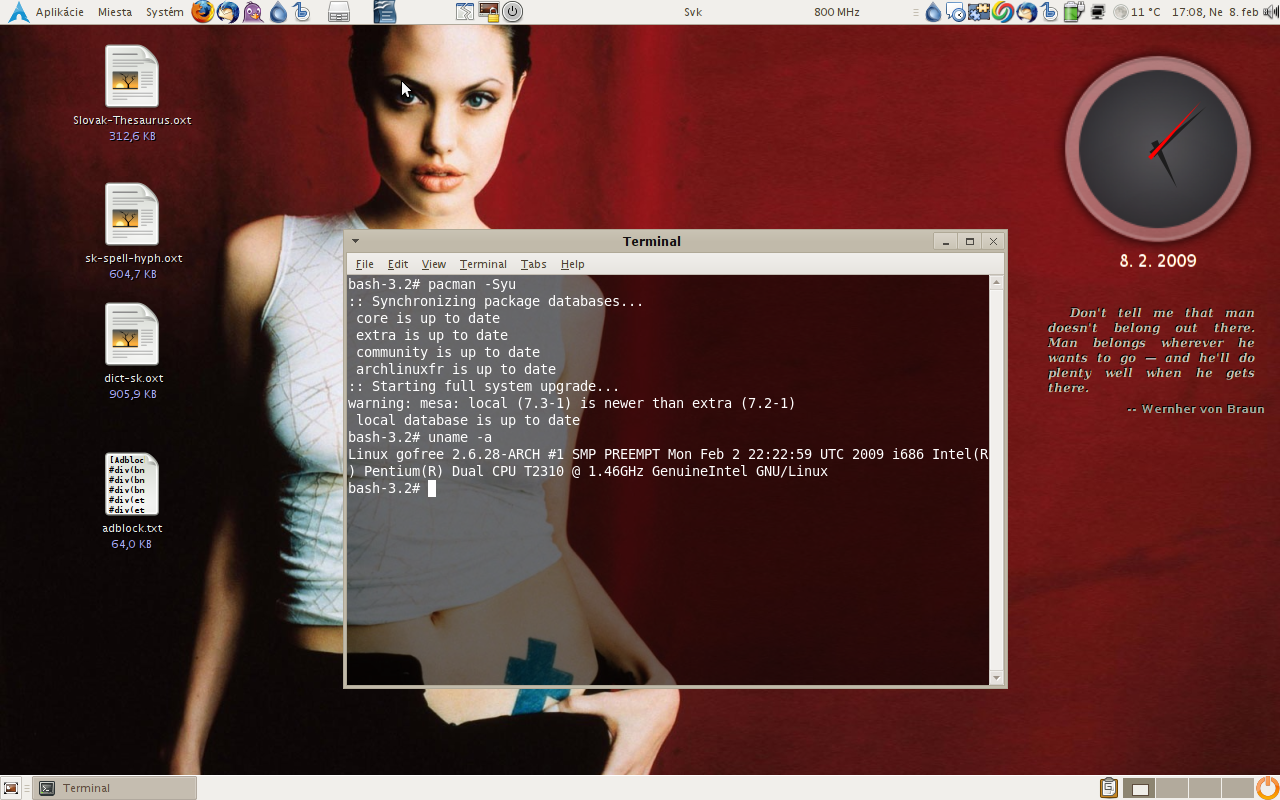The image size is (1280, 800).
Task: Click the orange power icon in bottom panel
Action: (1267, 788)
